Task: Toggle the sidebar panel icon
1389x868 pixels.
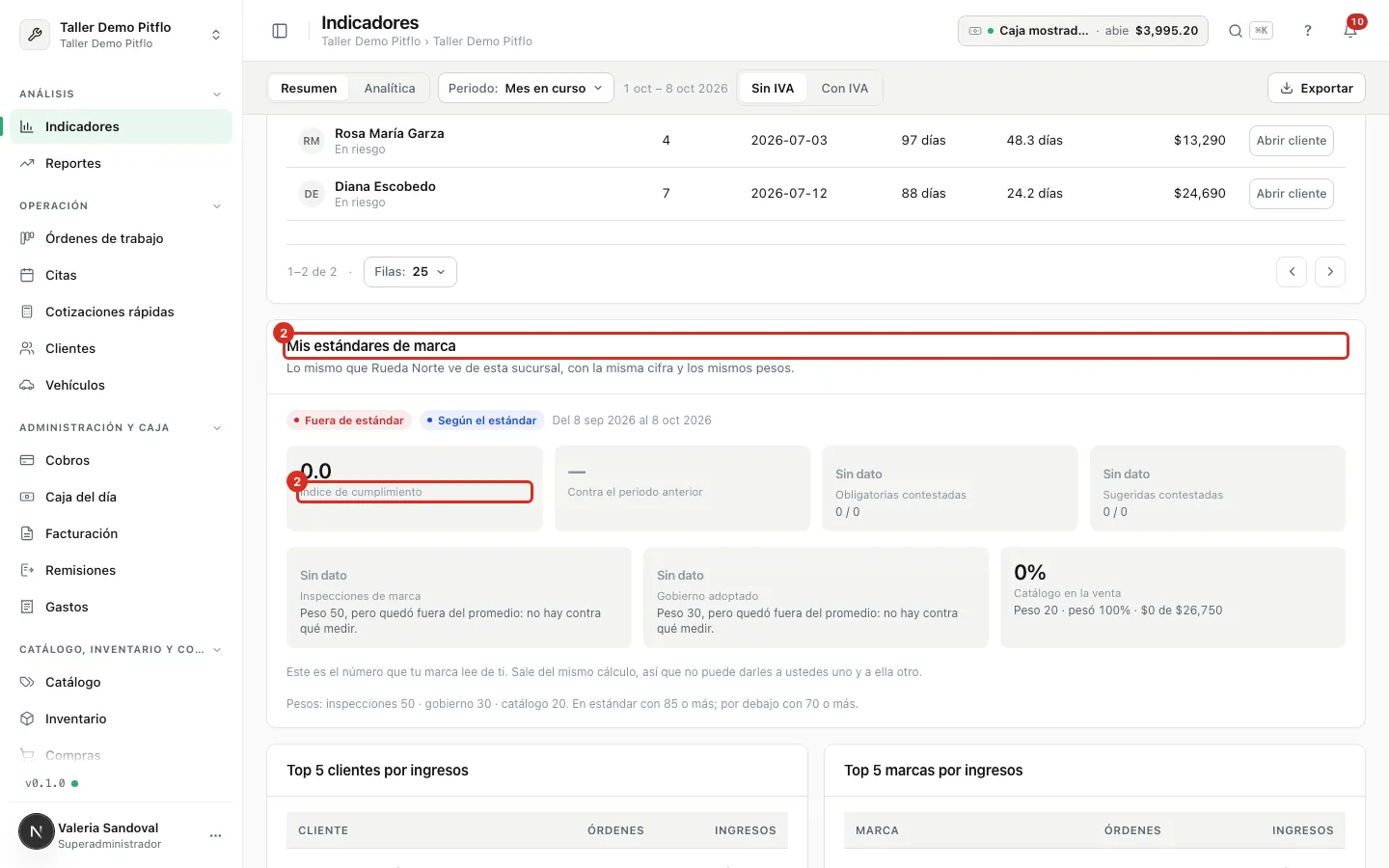Action: [x=280, y=31]
